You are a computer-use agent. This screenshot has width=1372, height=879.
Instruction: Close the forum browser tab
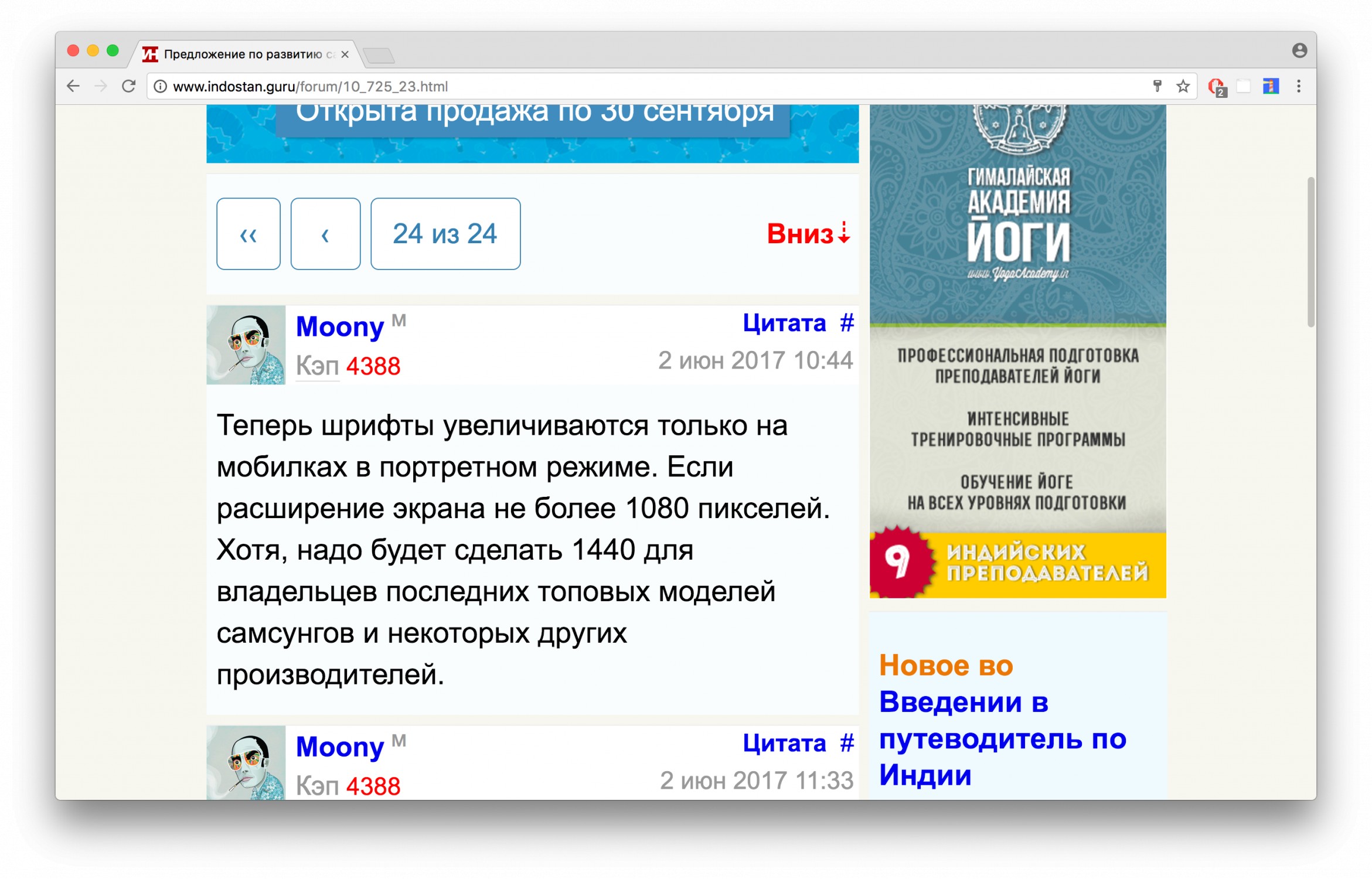click(x=345, y=54)
